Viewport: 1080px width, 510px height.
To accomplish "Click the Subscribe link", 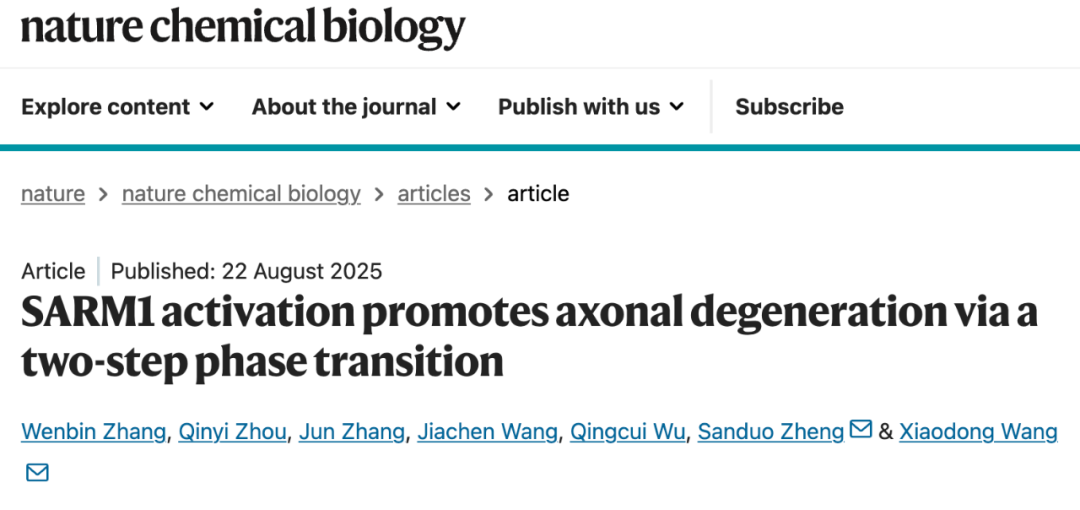I will (x=789, y=106).
